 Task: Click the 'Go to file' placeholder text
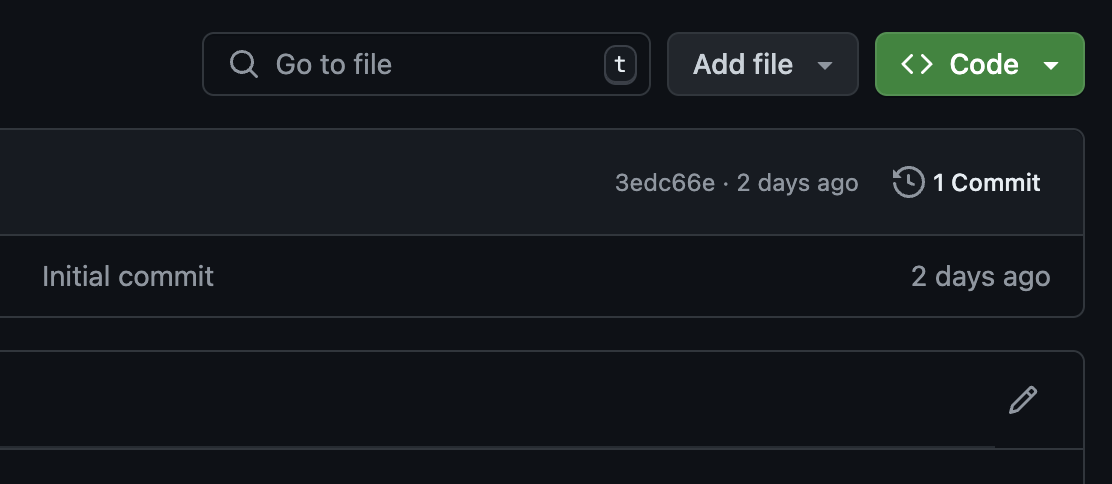pyautogui.click(x=334, y=64)
